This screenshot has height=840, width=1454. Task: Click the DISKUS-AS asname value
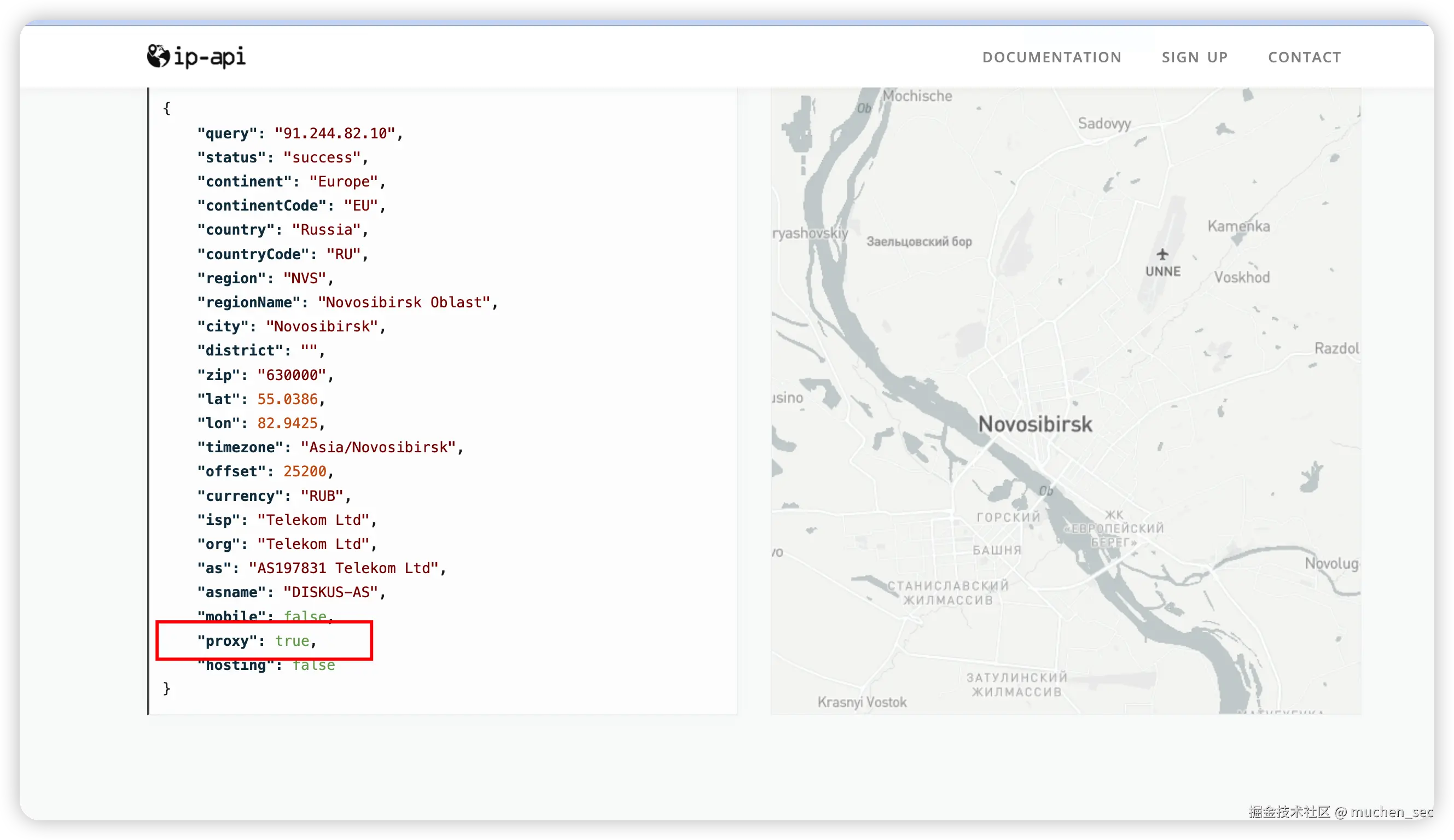[330, 592]
